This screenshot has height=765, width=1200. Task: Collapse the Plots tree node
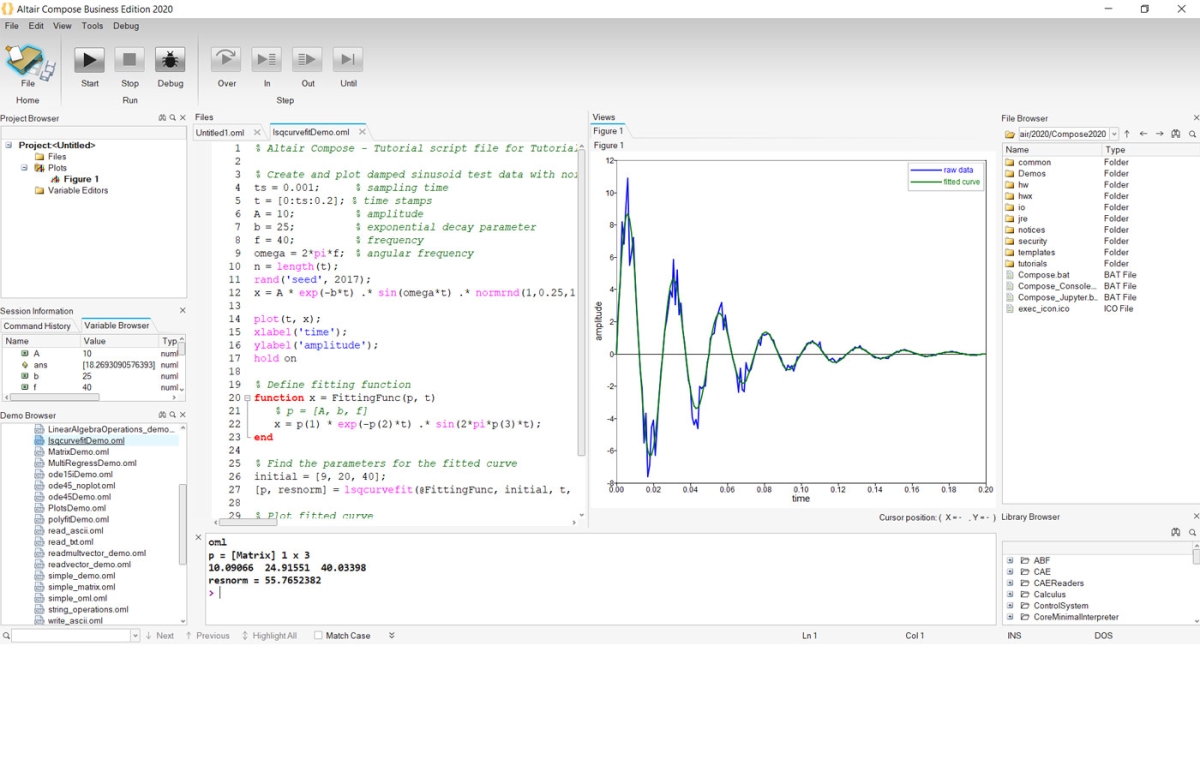(26, 168)
